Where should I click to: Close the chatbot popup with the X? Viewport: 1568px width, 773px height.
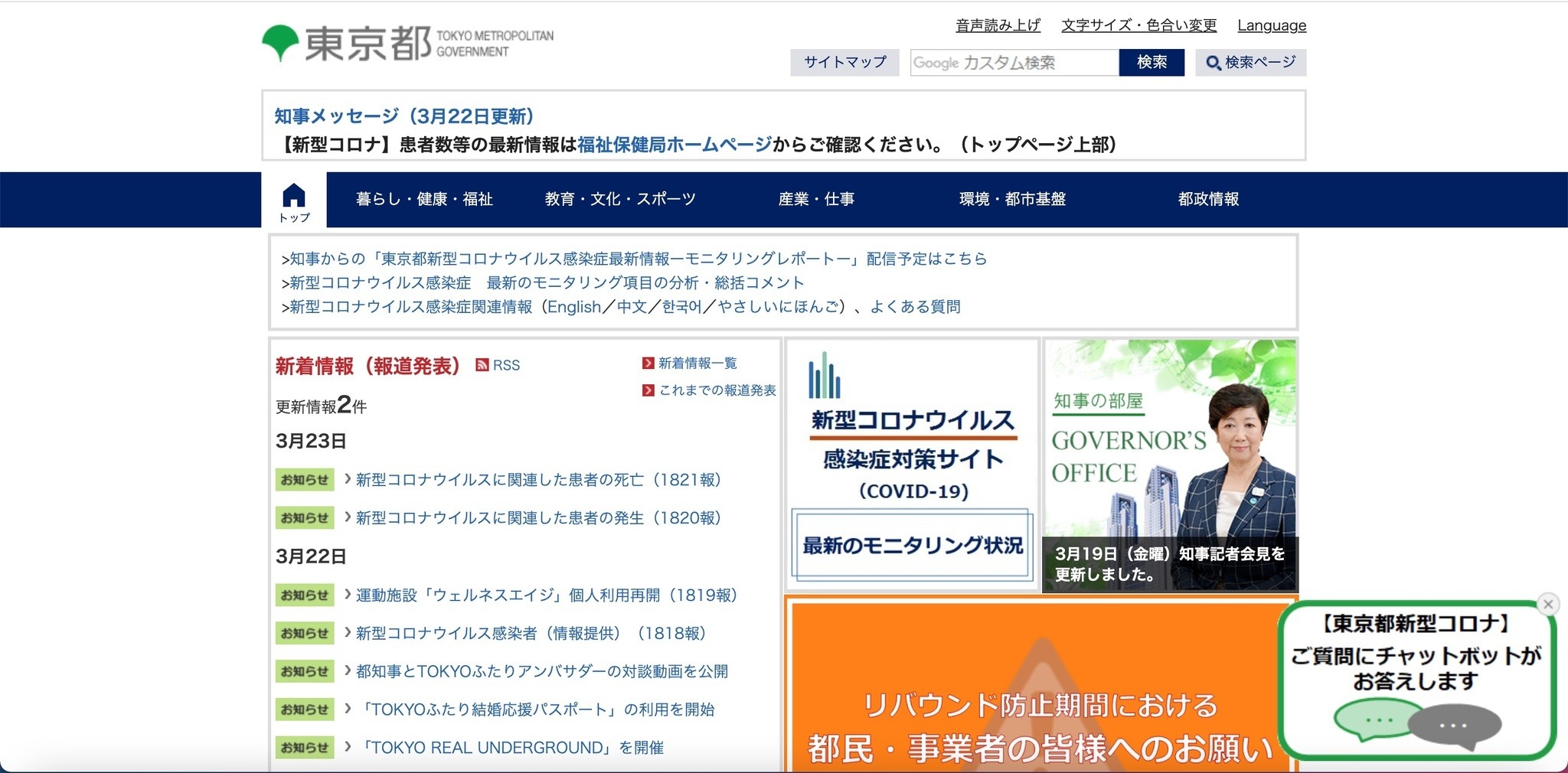1548,604
